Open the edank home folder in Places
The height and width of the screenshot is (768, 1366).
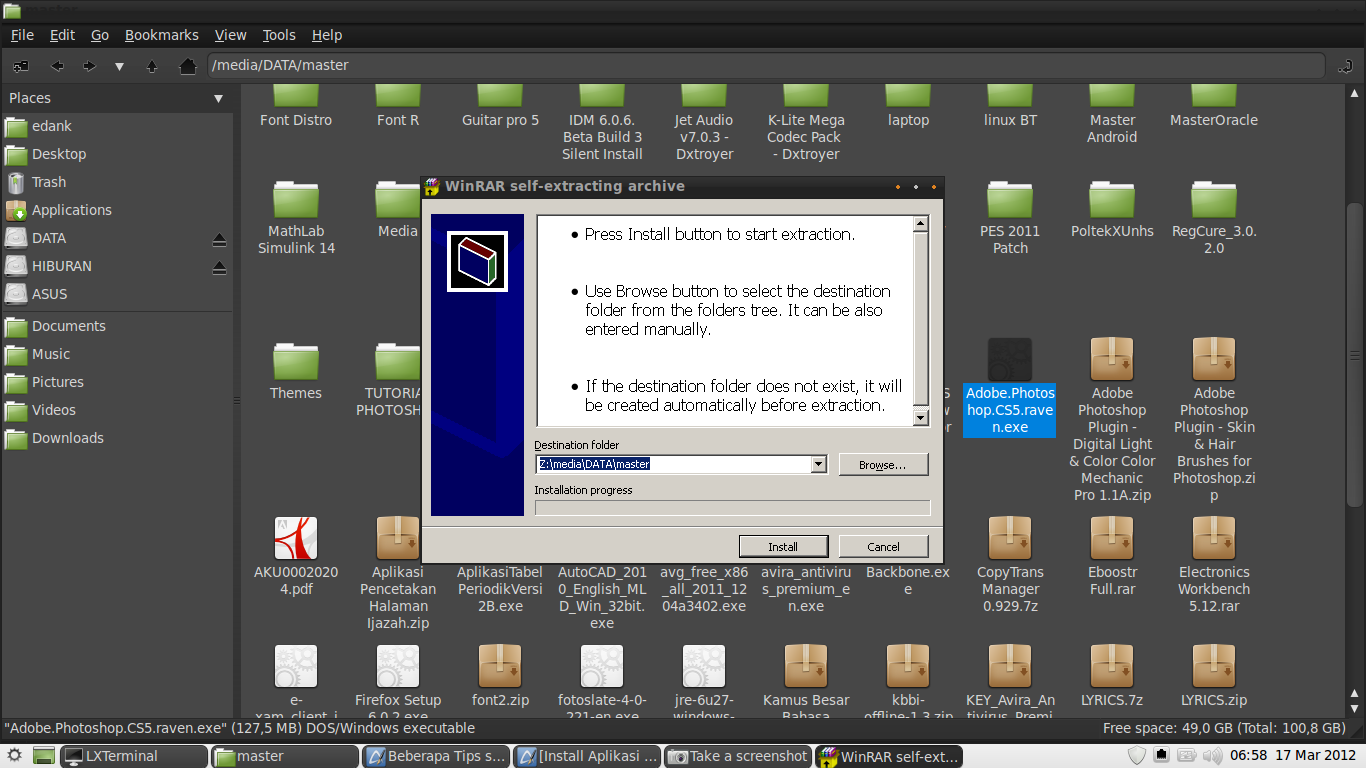pos(117,126)
